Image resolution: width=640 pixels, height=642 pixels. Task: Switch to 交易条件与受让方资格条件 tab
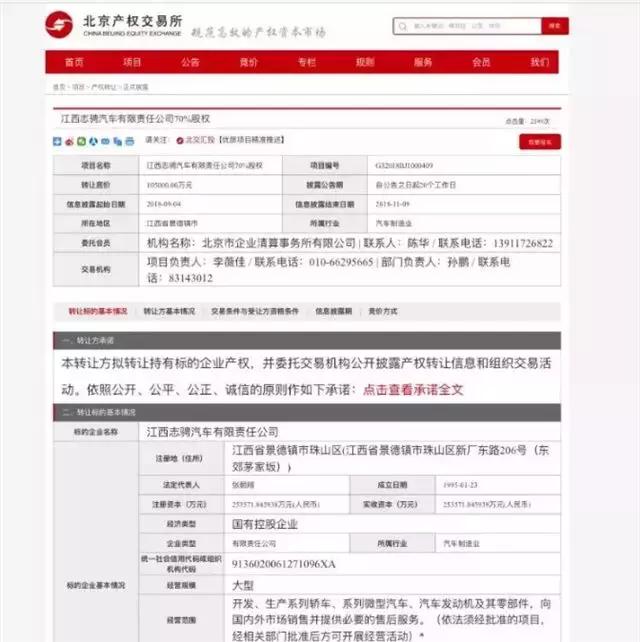coord(255,311)
